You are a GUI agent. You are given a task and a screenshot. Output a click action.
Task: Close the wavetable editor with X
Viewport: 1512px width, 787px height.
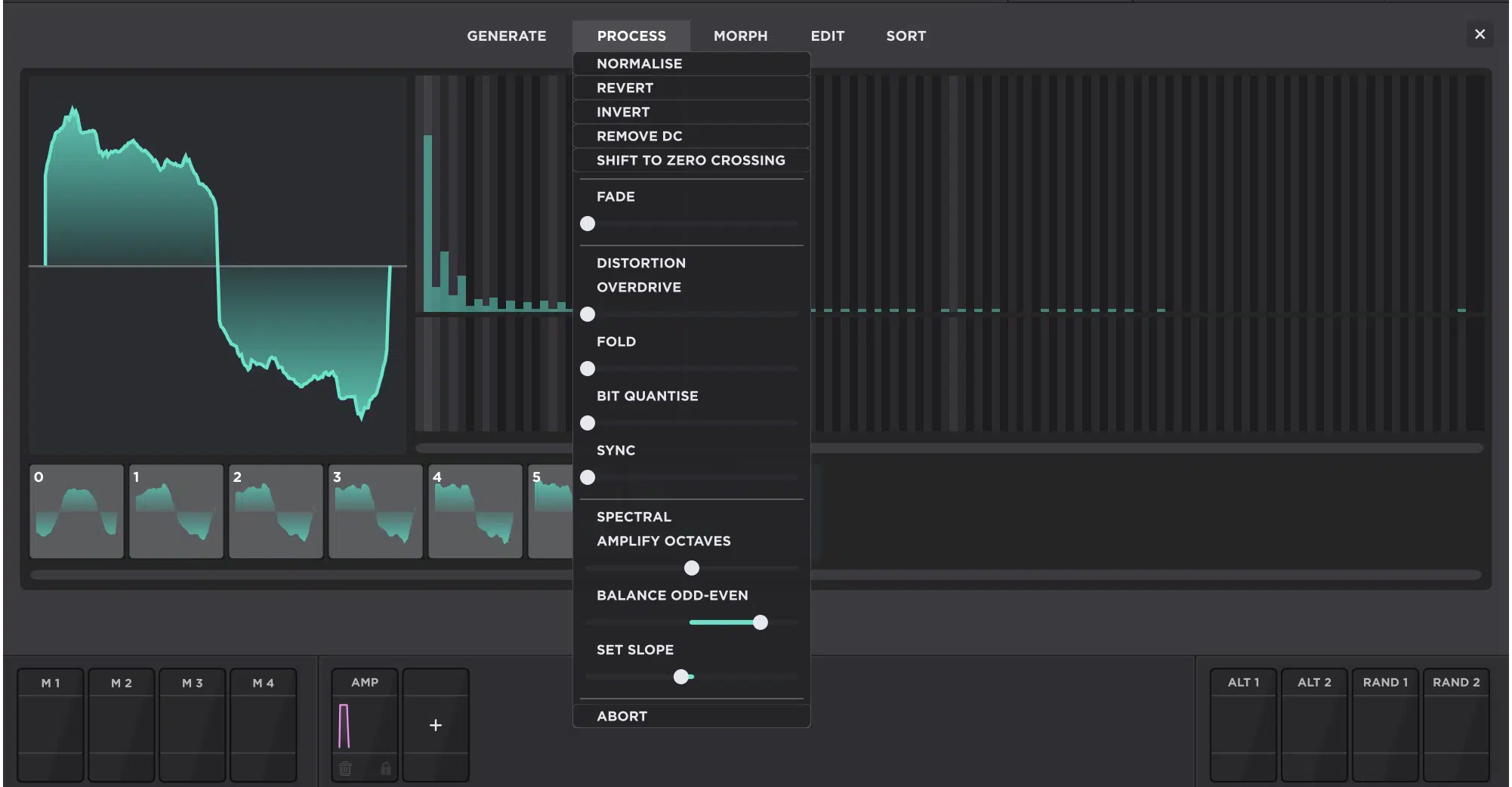pyautogui.click(x=1480, y=34)
